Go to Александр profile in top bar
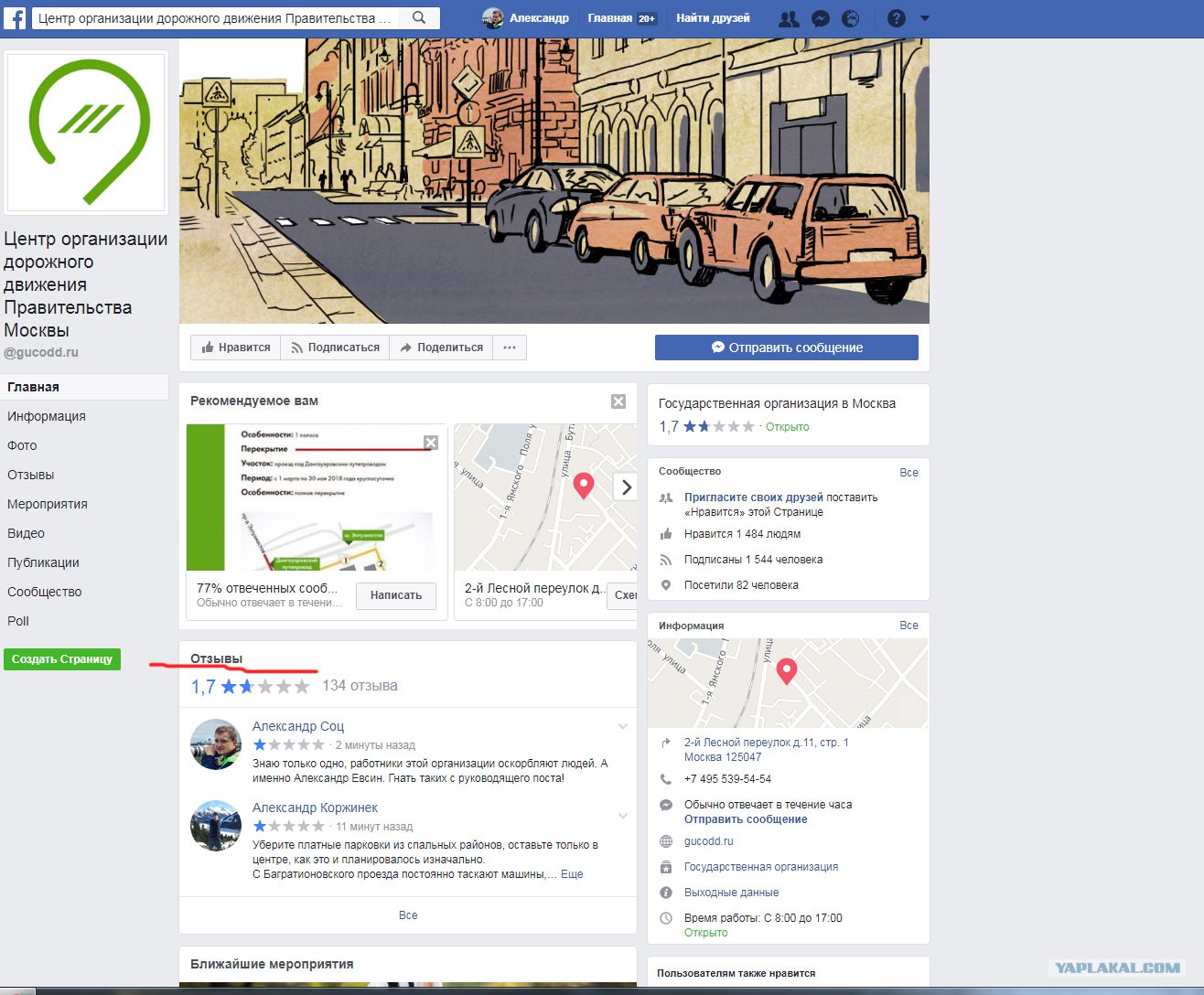This screenshot has height=995, width=1204. click(x=526, y=17)
